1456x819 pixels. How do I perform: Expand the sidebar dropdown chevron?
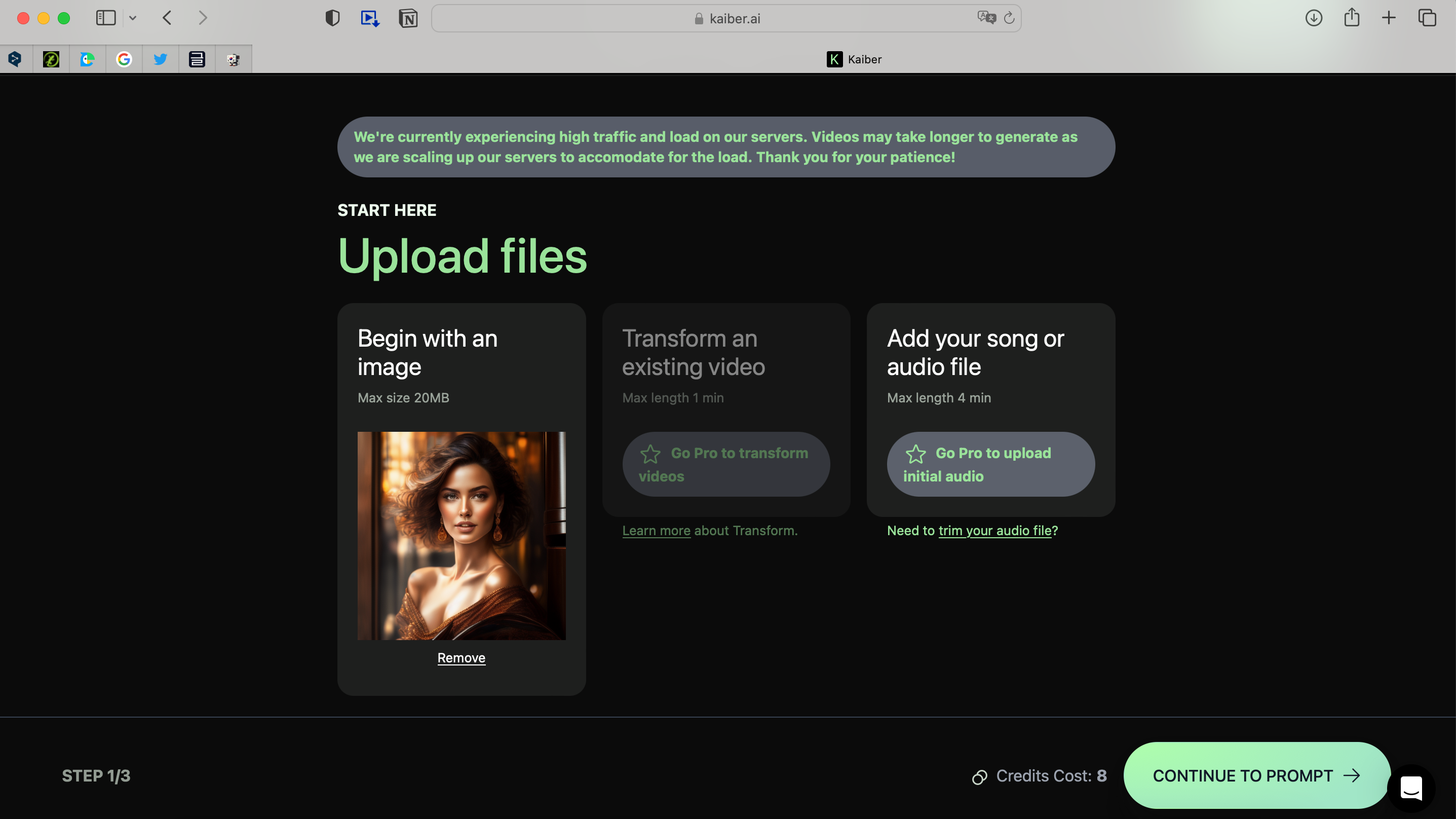(x=133, y=18)
